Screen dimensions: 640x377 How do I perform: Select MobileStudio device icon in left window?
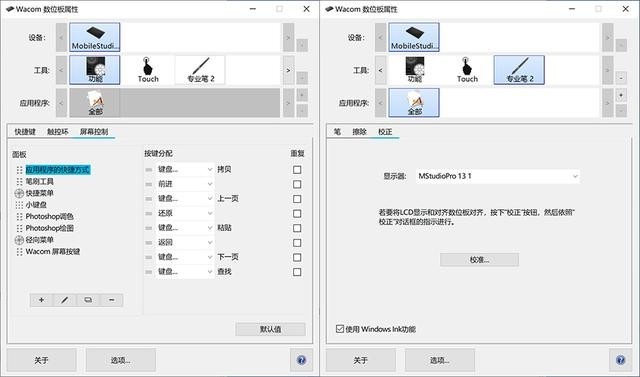[95, 37]
